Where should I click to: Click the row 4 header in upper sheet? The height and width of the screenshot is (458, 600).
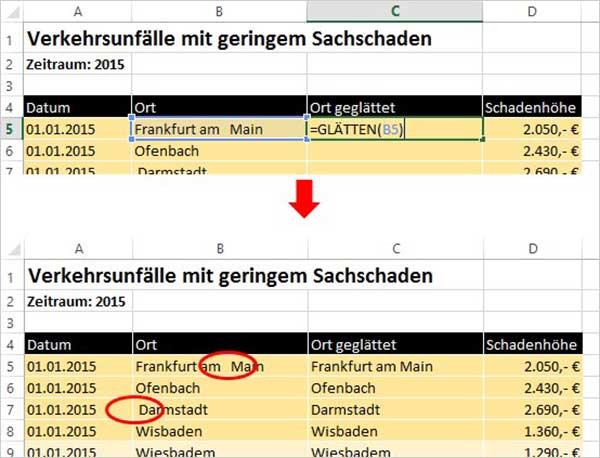[11, 107]
